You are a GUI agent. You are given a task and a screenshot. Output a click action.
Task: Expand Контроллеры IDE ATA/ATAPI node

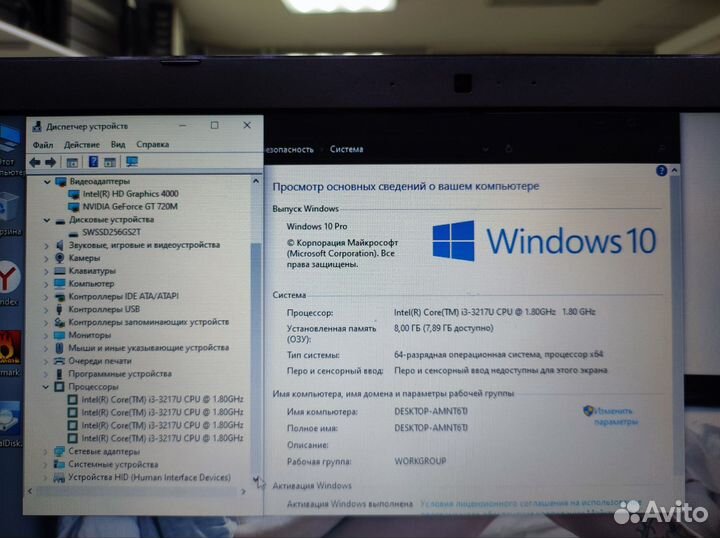coord(46,297)
